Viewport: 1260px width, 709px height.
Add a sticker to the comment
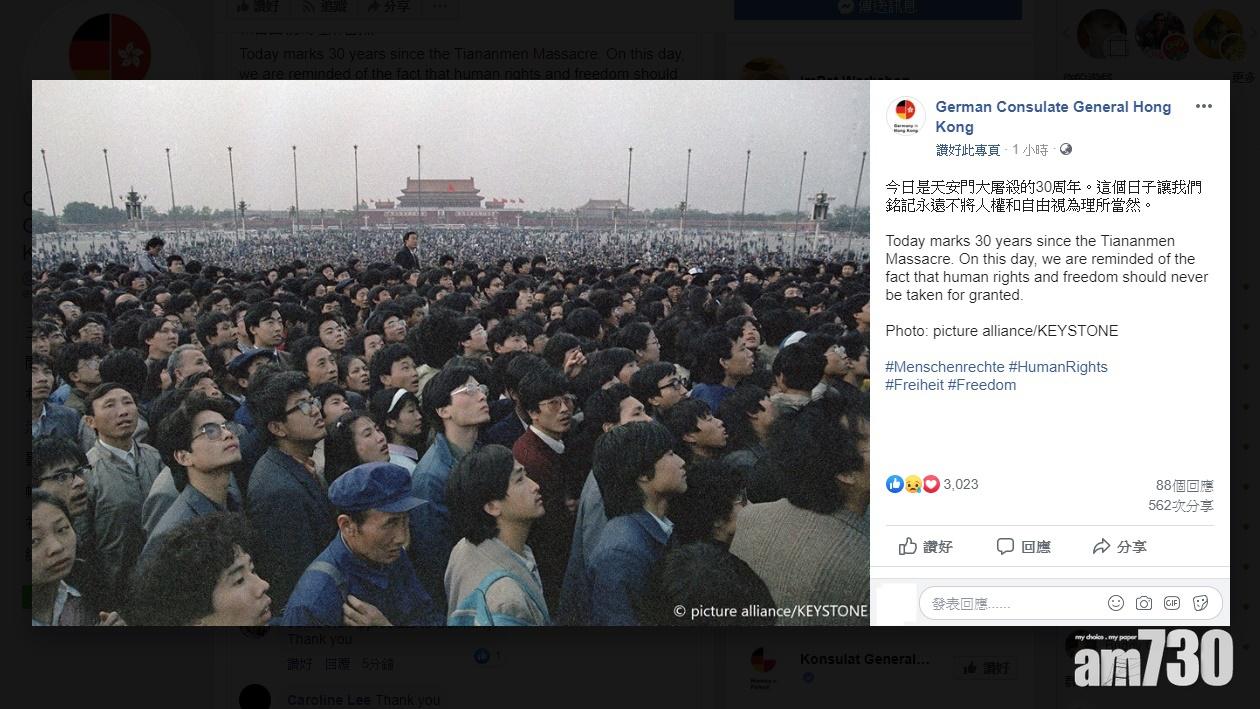pyautogui.click(x=1201, y=603)
